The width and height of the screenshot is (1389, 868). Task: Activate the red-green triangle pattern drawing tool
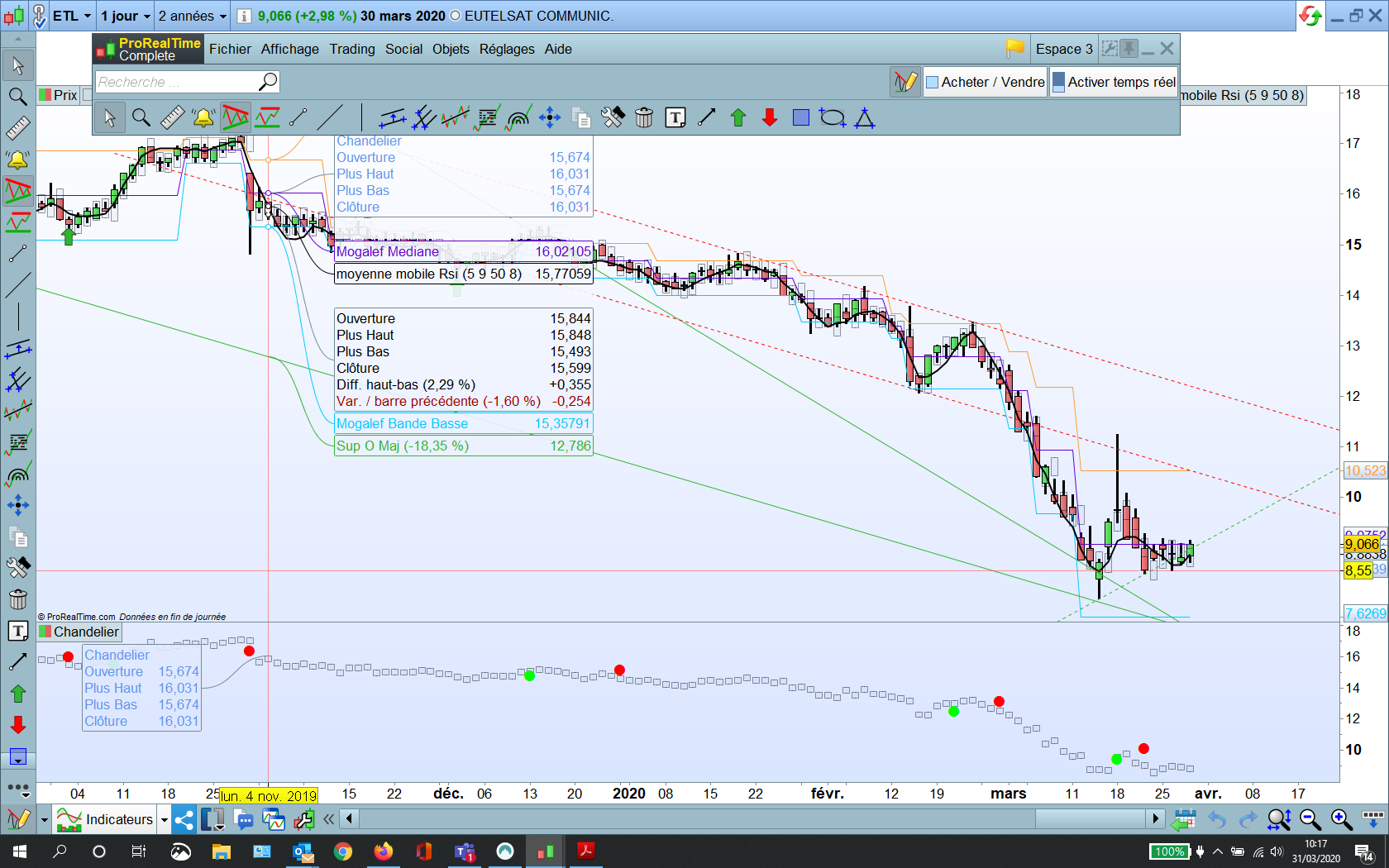235,118
